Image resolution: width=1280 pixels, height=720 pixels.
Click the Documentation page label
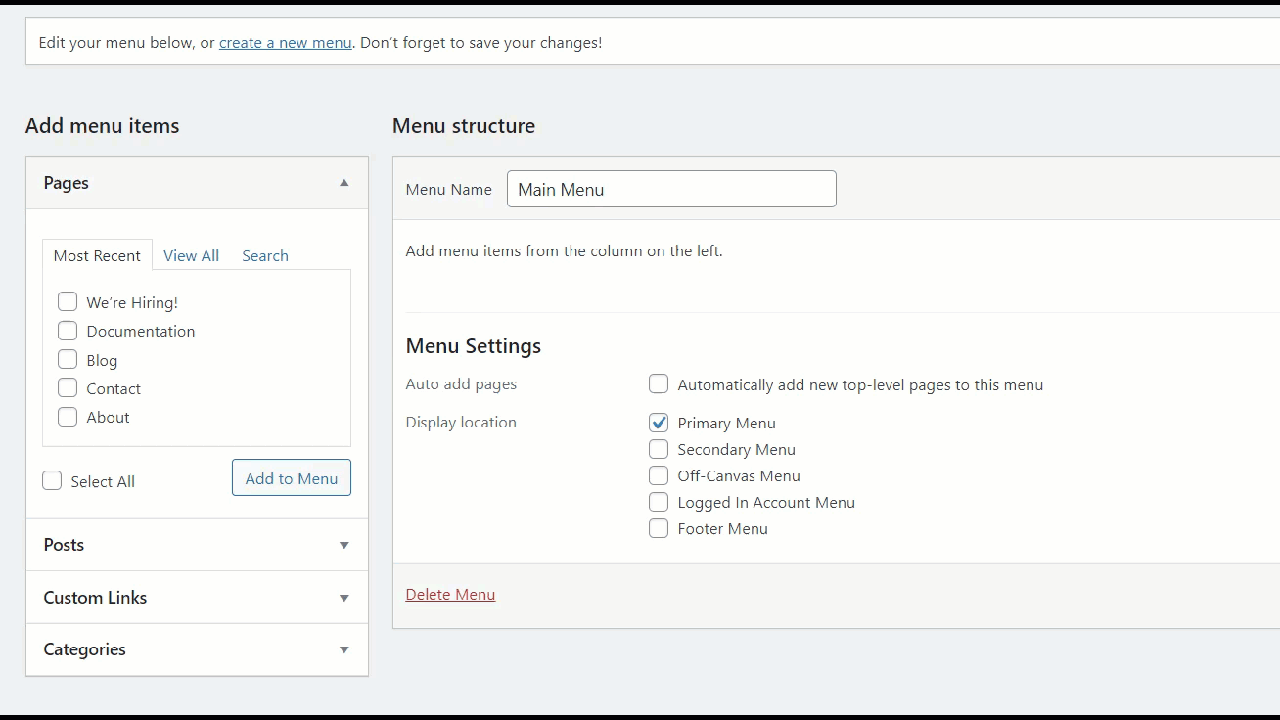point(141,331)
